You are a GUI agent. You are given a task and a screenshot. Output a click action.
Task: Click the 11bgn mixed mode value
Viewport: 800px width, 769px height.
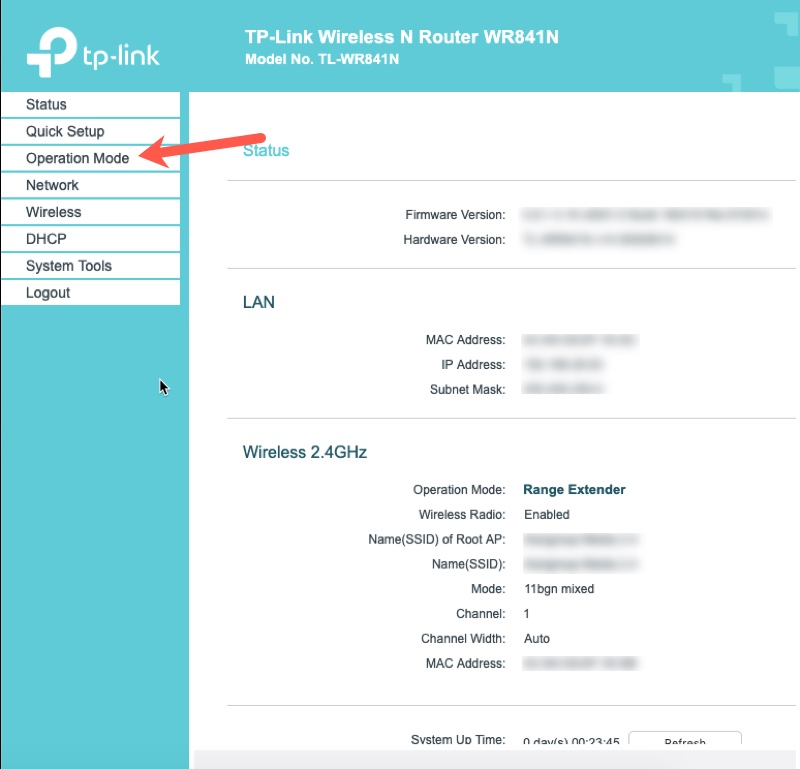click(x=559, y=589)
